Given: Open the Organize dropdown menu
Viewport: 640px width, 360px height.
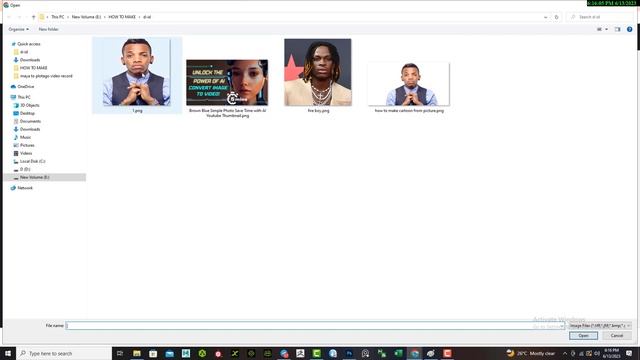Looking at the screenshot, I should tap(18, 29).
